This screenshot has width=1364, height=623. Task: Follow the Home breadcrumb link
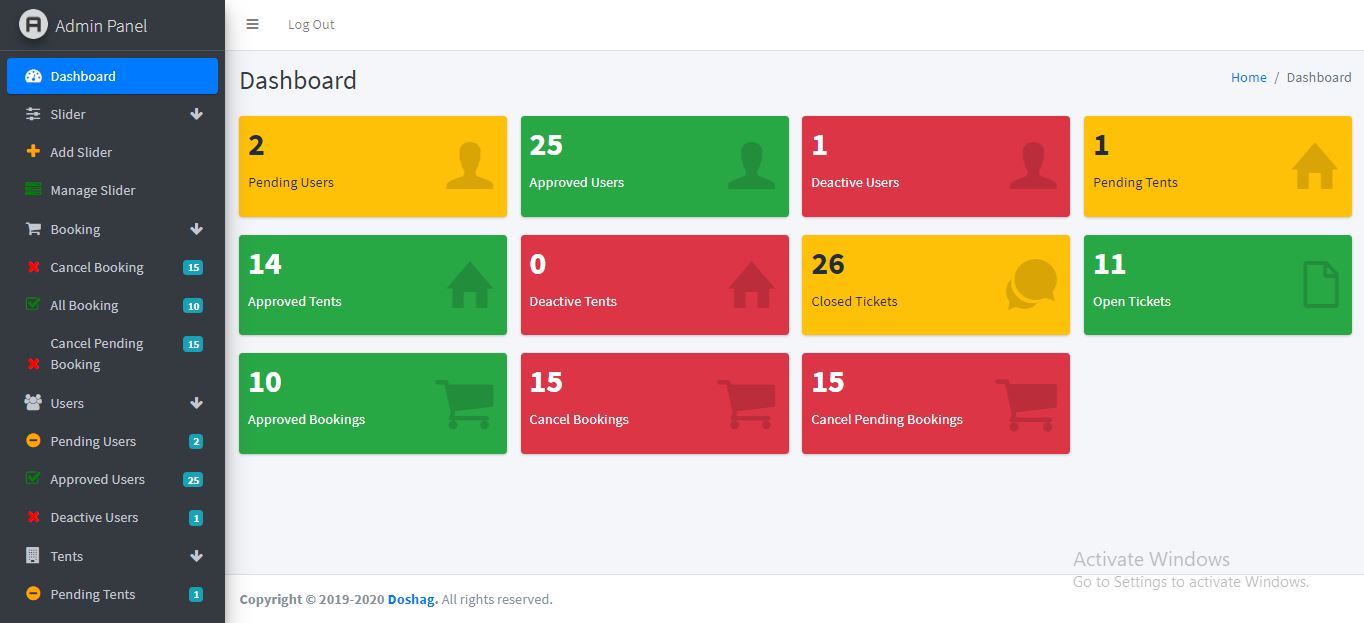1248,77
